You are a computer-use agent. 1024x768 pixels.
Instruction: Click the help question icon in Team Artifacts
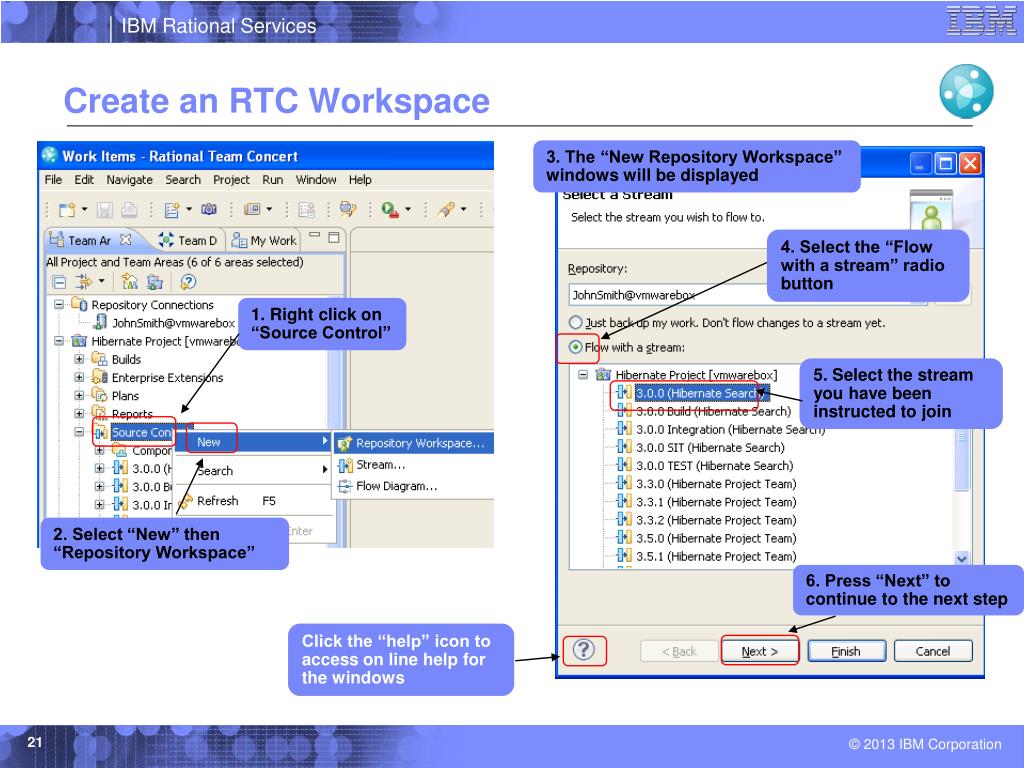(x=188, y=282)
